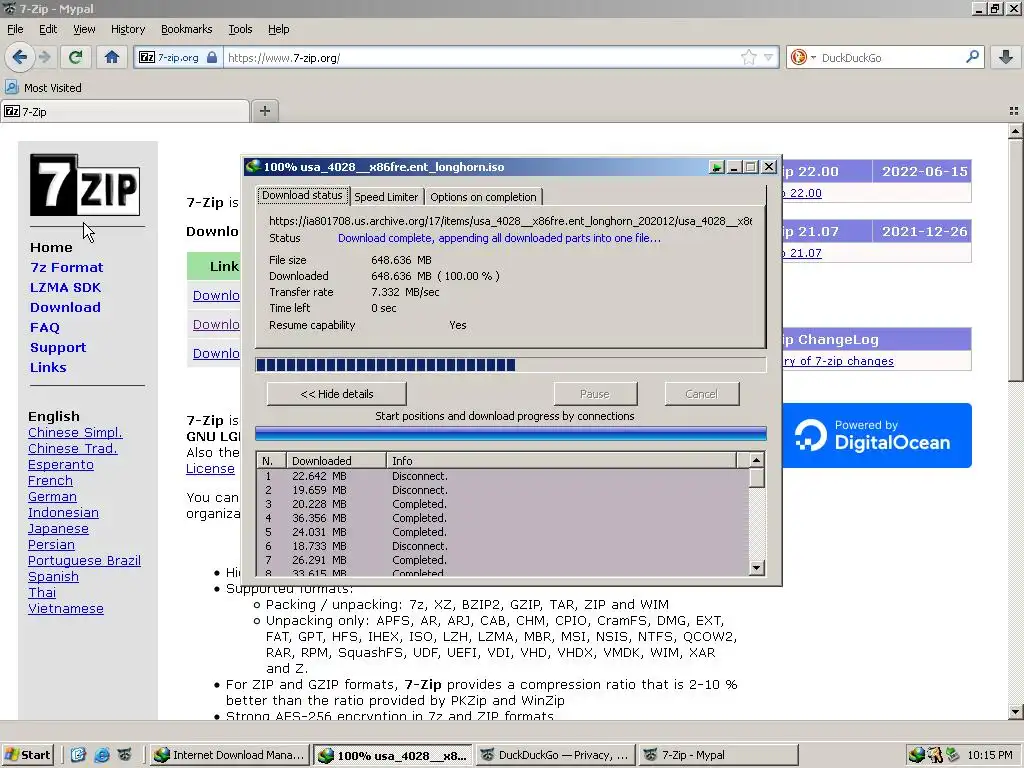This screenshot has width=1024, height=768.
Task: Click the Internet Explorer quick launch icon
Action: pyautogui.click(x=101, y=755)
